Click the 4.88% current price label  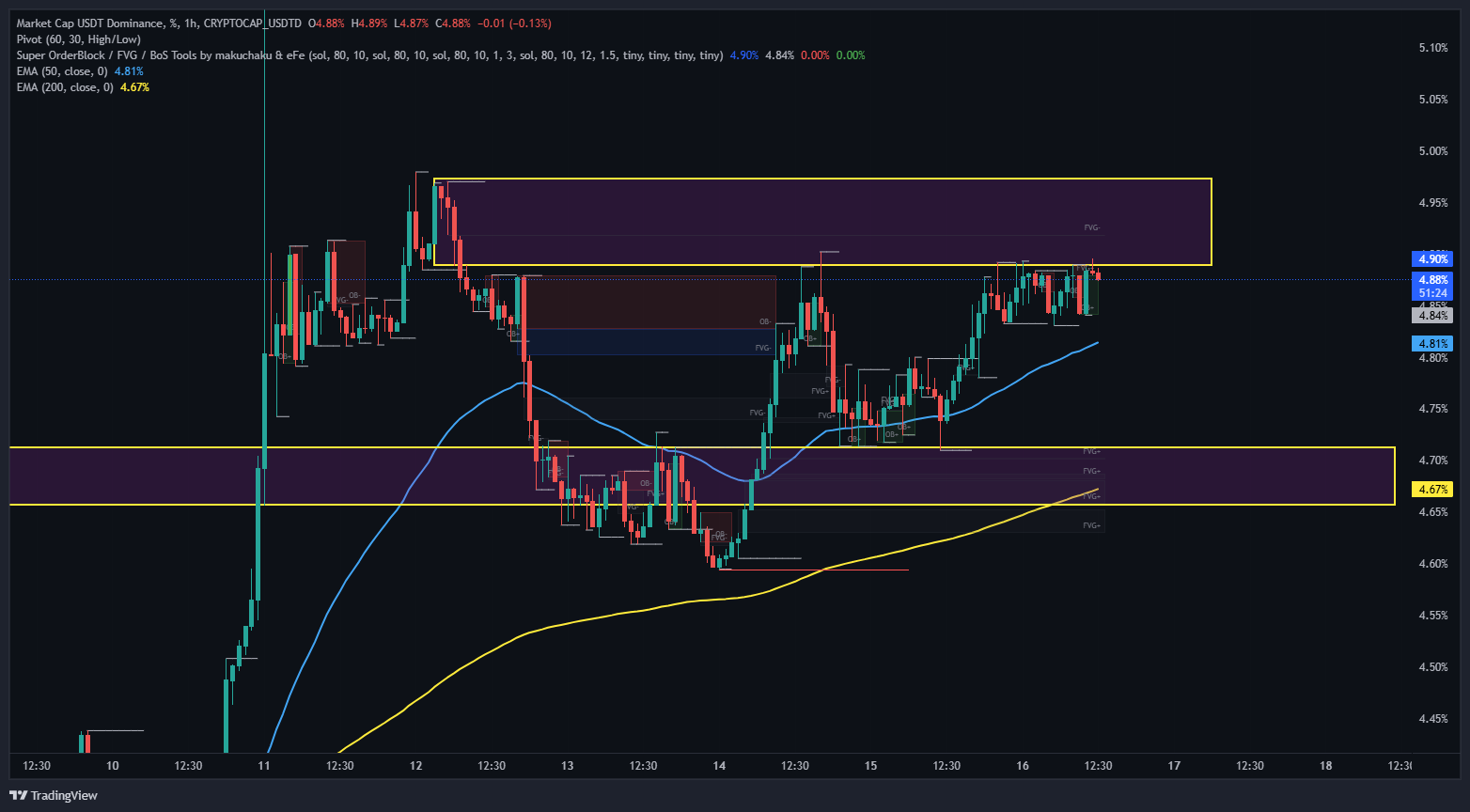click(x=1432, y=280)
